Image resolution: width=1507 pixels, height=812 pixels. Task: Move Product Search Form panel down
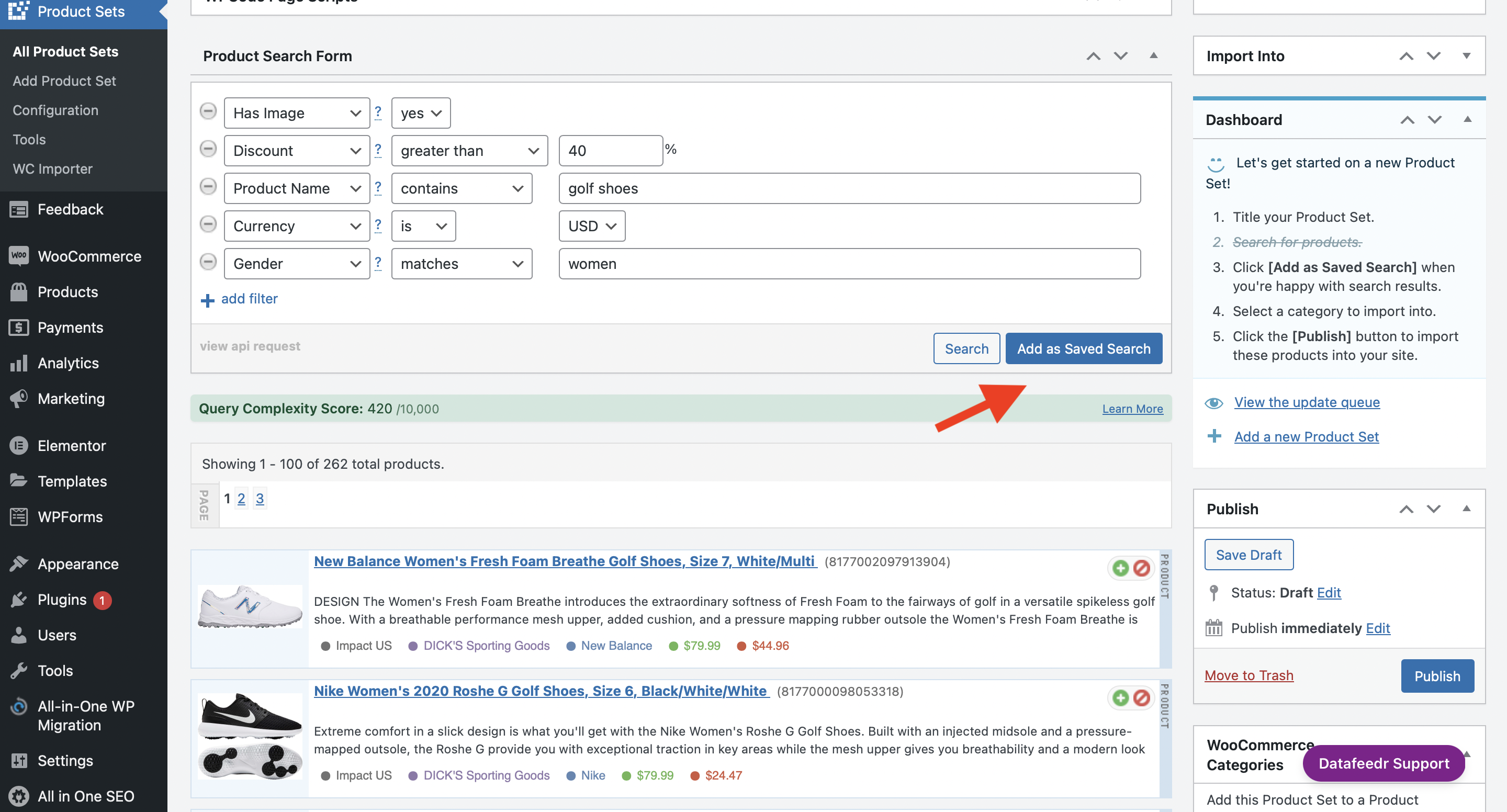[1120, 55]
